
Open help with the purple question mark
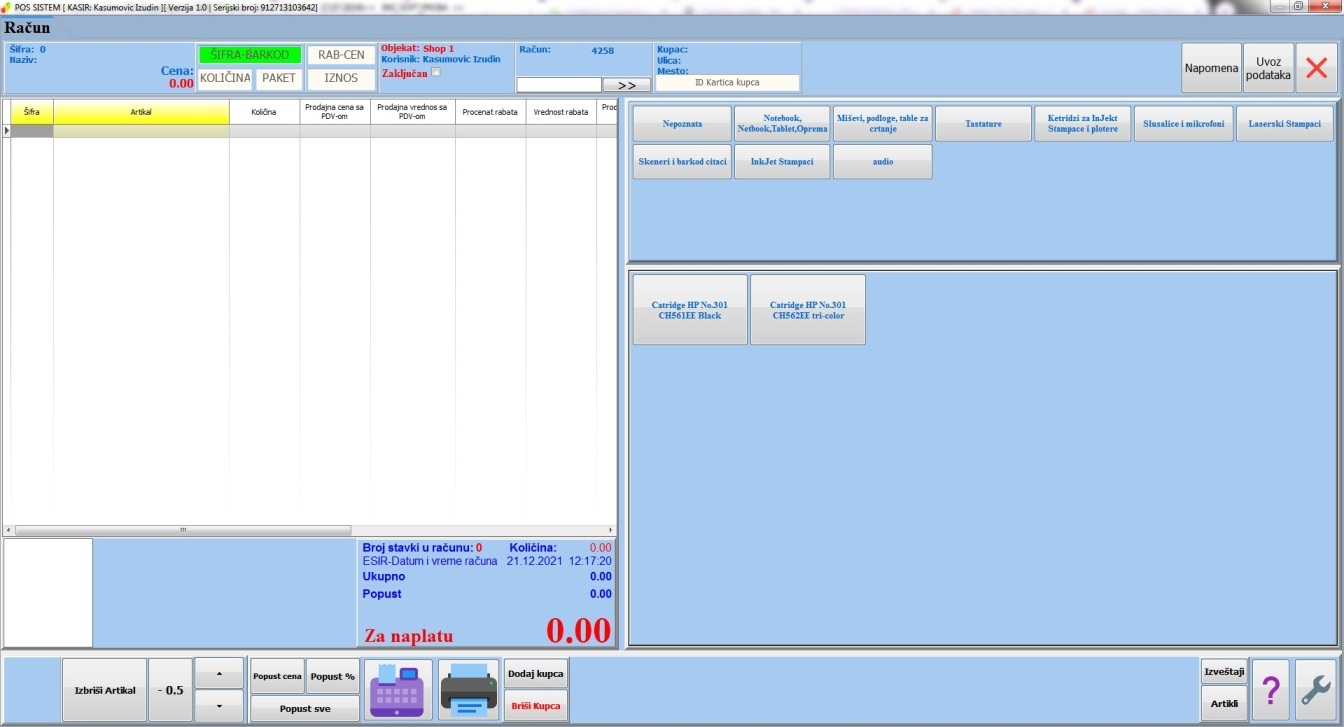pyautogui.click(x=1270, y=690)
